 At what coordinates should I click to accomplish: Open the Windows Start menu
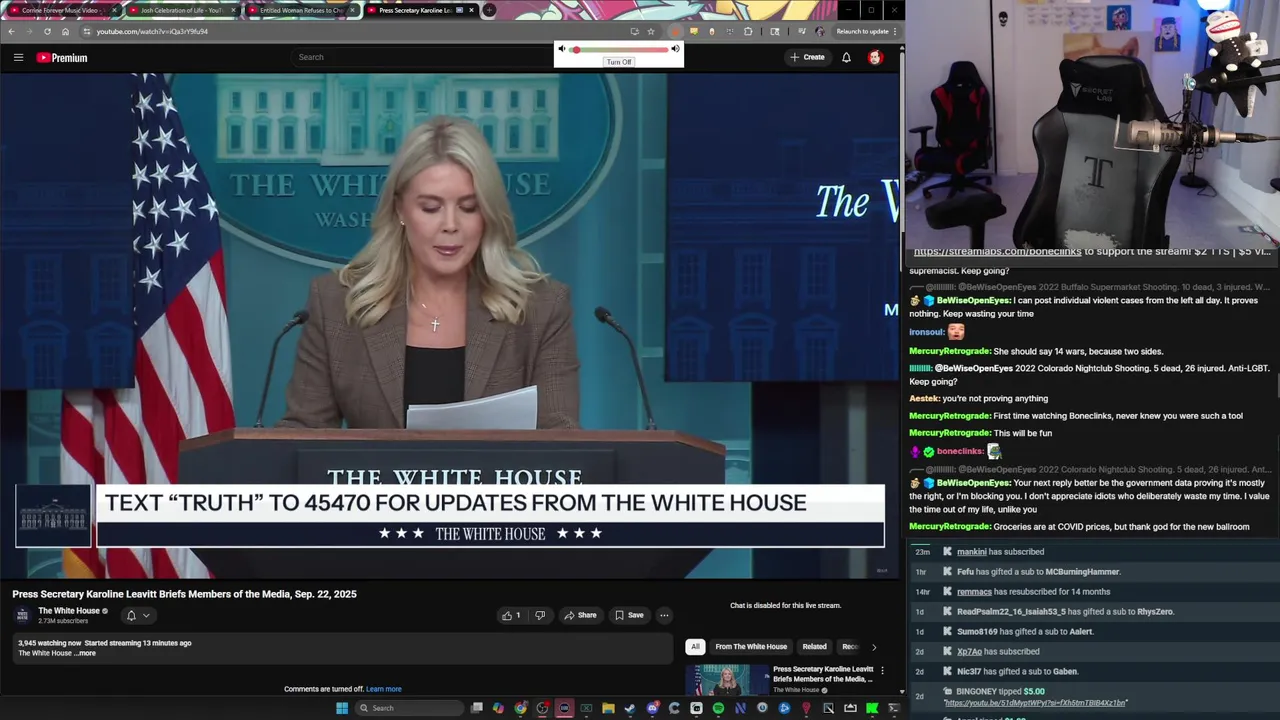pos(342,708)
